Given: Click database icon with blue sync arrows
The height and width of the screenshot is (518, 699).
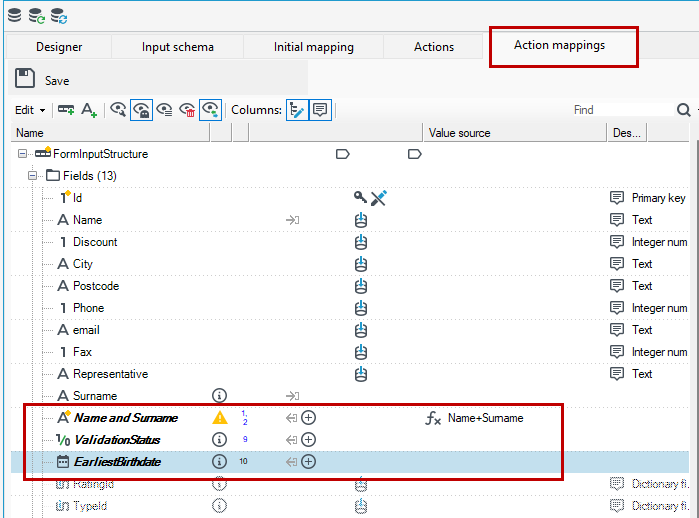Looking at the screenshot, I should (x=59, y=16).
